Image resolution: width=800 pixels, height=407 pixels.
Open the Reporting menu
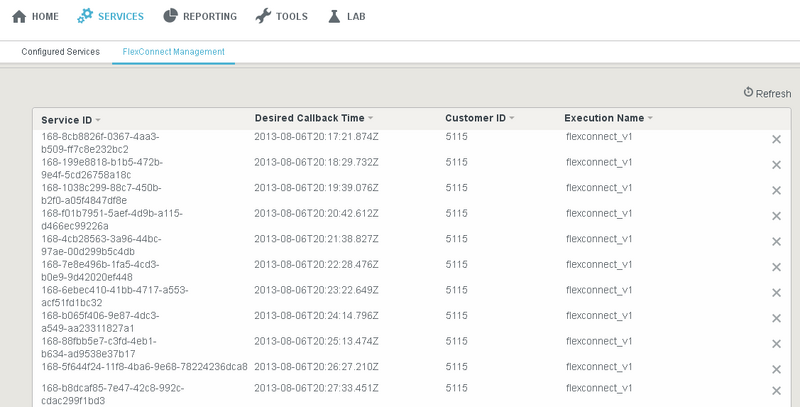point(200,16)
